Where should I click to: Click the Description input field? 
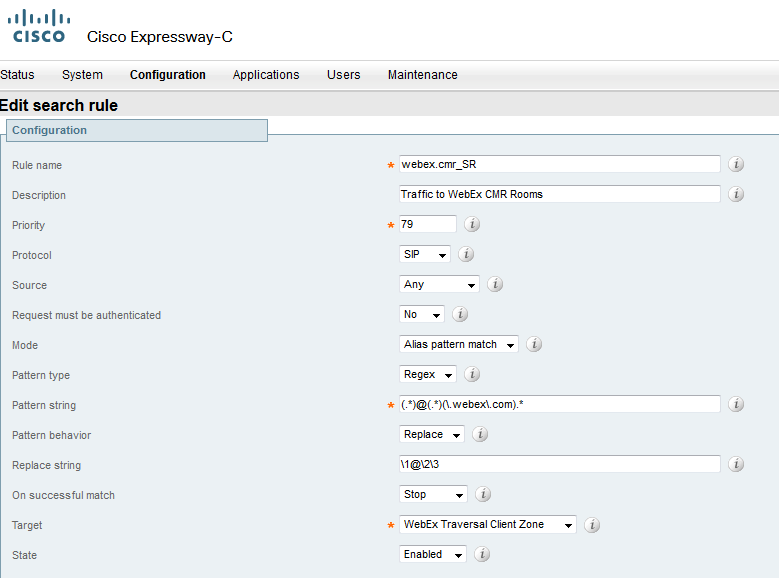tap(559, 194)
